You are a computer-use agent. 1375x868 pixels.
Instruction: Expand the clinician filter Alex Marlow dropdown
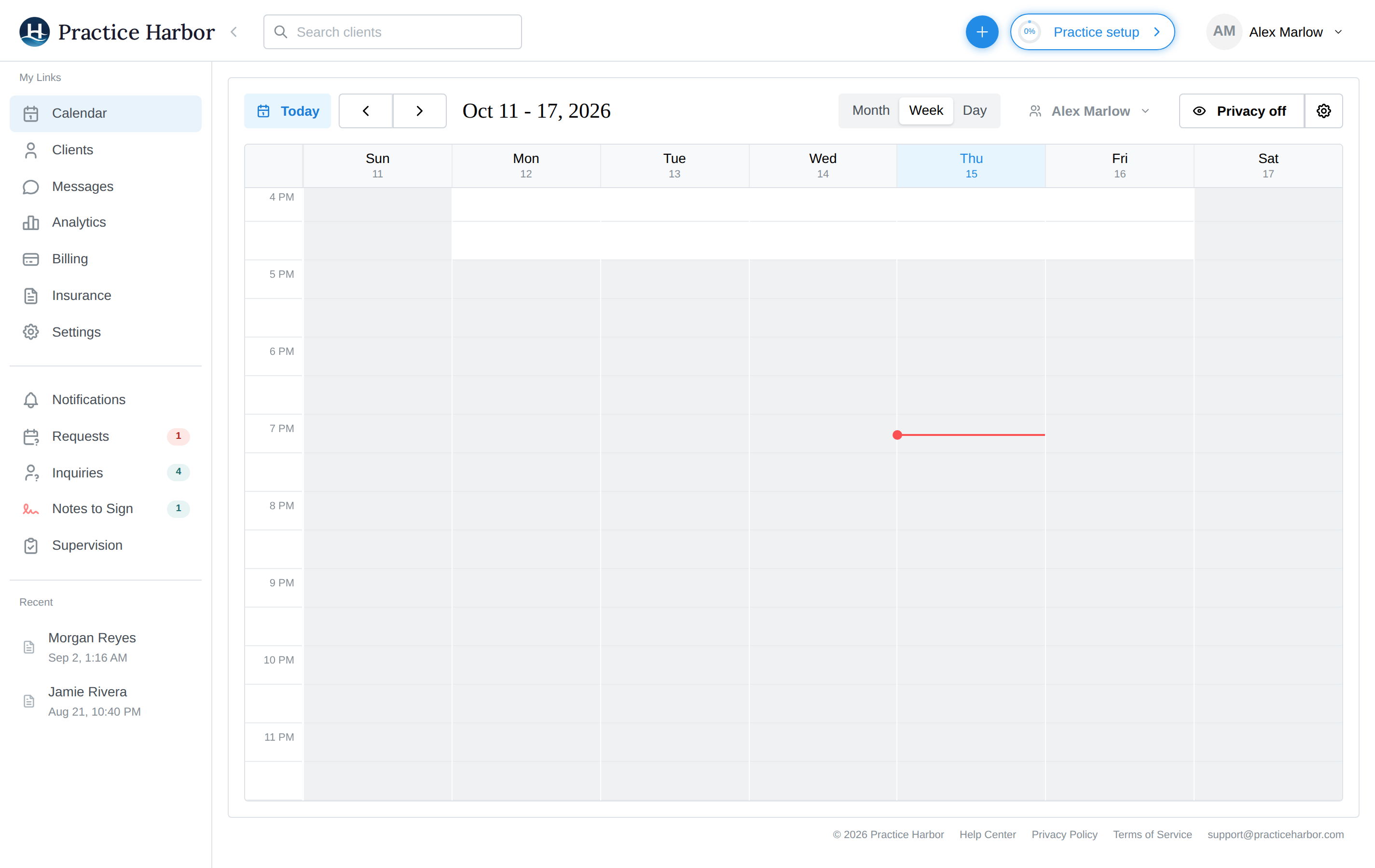coord(1089,111)
